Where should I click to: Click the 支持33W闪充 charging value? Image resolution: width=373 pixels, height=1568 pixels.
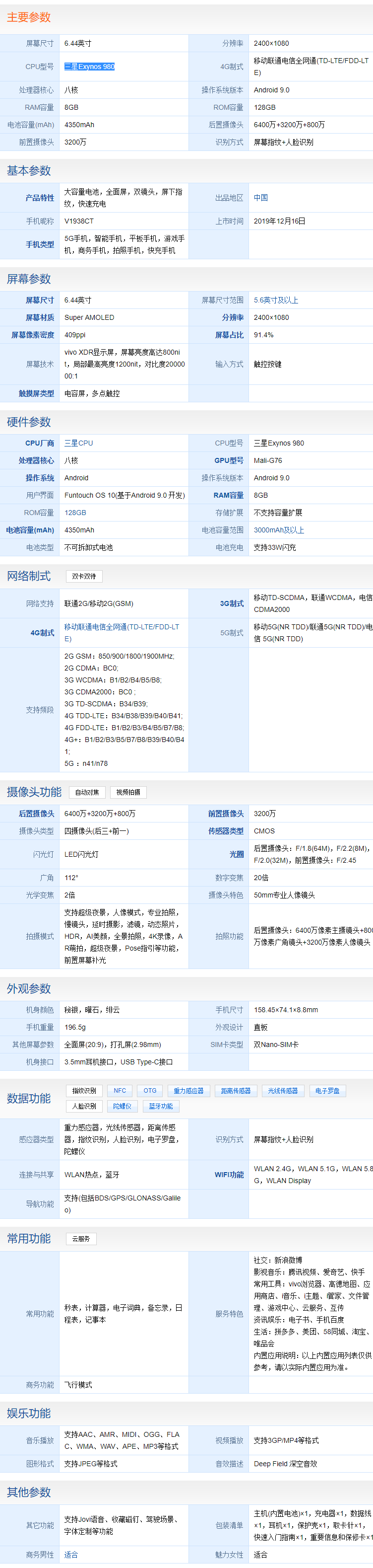coord(275,547)
